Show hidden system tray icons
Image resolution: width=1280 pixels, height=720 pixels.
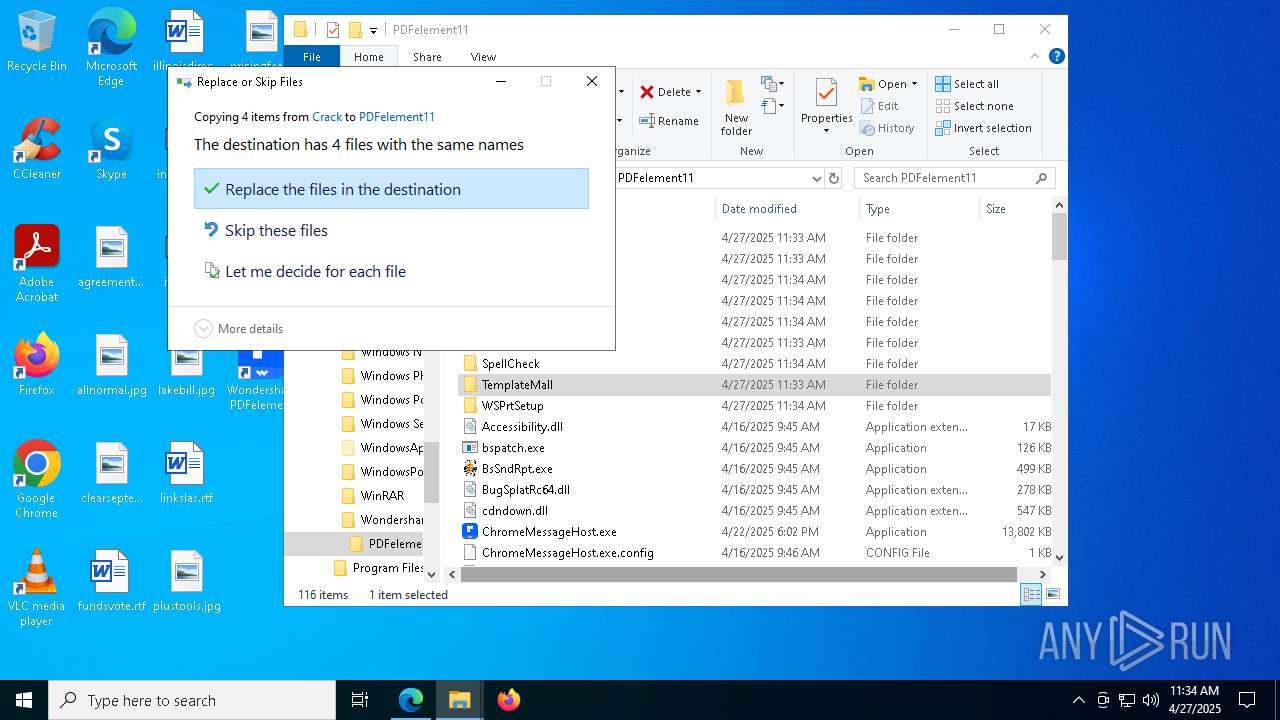(x=1078, y=700)
